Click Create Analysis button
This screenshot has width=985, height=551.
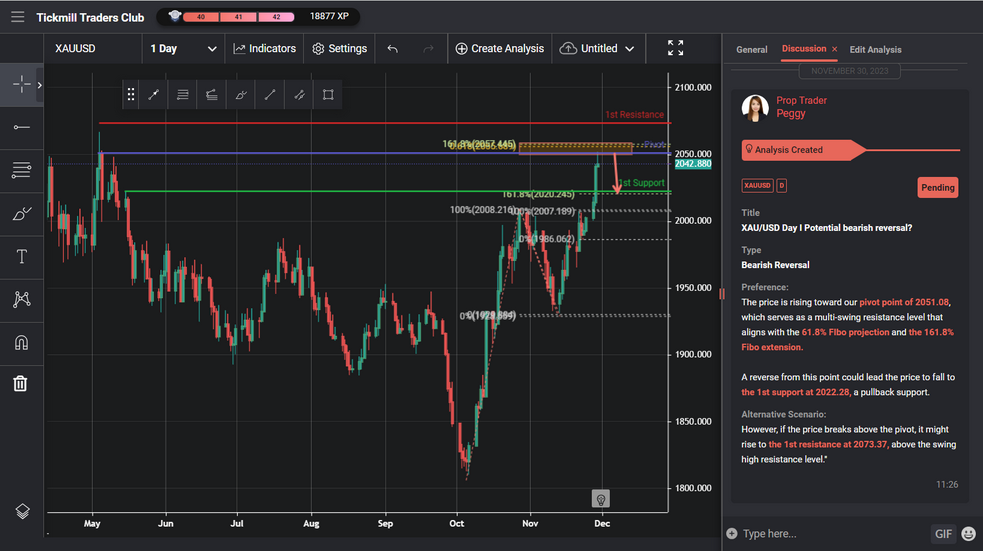tap(499, 48)
